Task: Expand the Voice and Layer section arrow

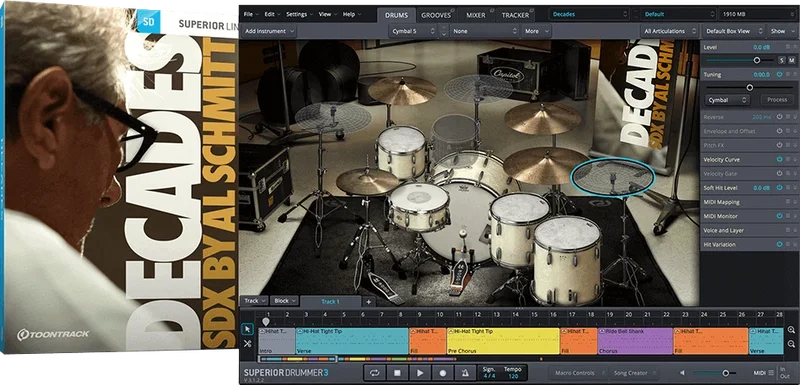Action: pos(795,230)
